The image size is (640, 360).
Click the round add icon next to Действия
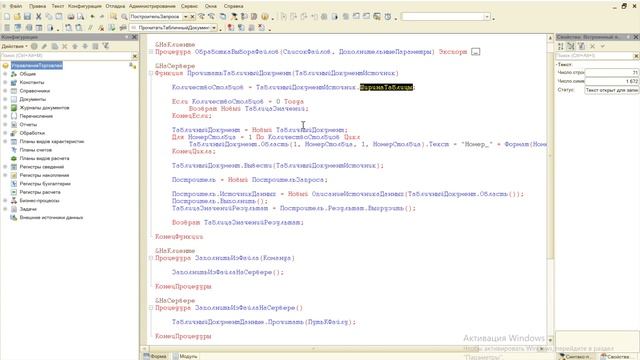pyautogui.click(x=34, y=46)
